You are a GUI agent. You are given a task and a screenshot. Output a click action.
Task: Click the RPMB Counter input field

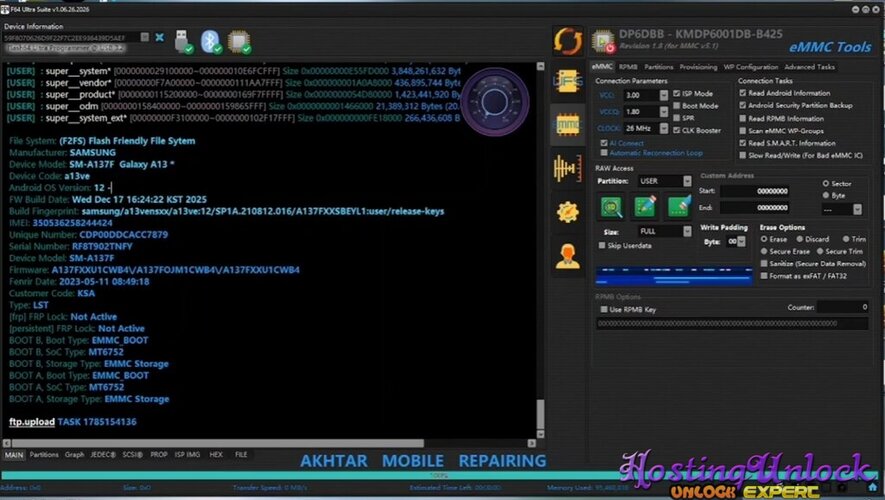843,307
